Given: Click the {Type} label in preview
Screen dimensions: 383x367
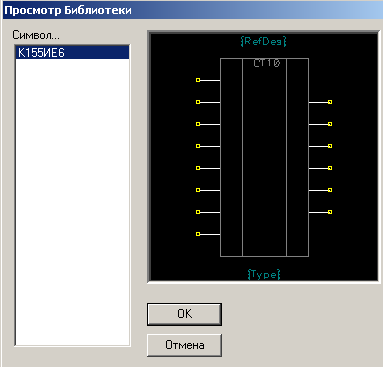Looking at the screenshot, I should coord(264,274).
